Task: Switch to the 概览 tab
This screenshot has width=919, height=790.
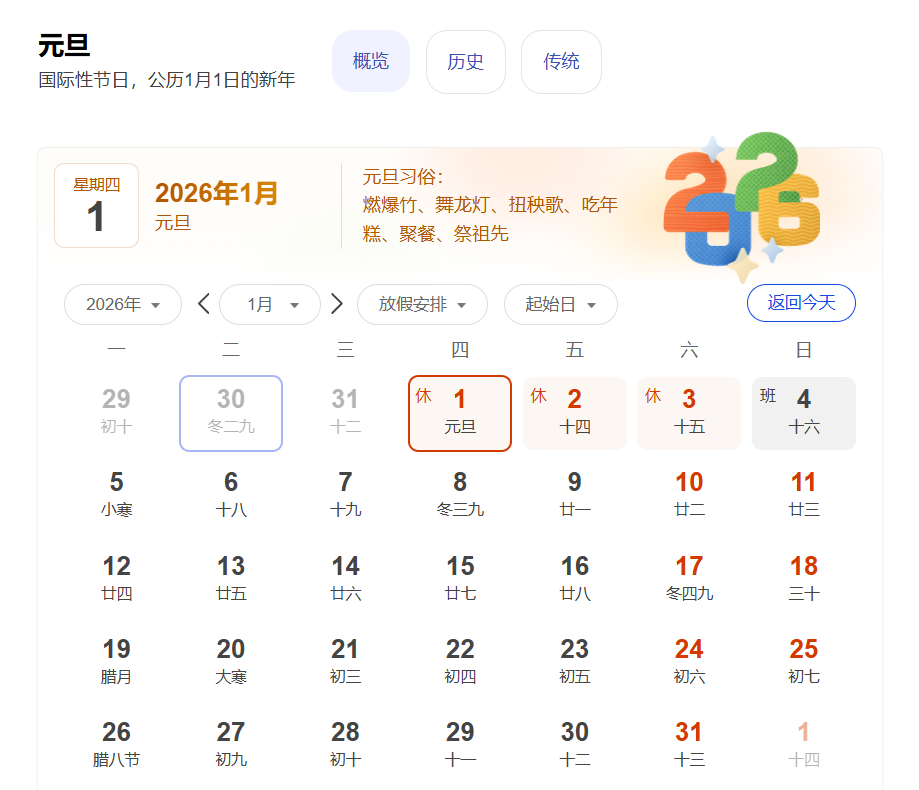Action: pos(371,61)
